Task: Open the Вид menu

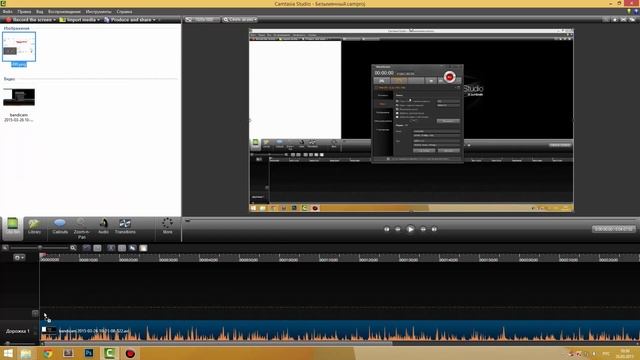Action: pyautogui.click(x=40, y=11)
